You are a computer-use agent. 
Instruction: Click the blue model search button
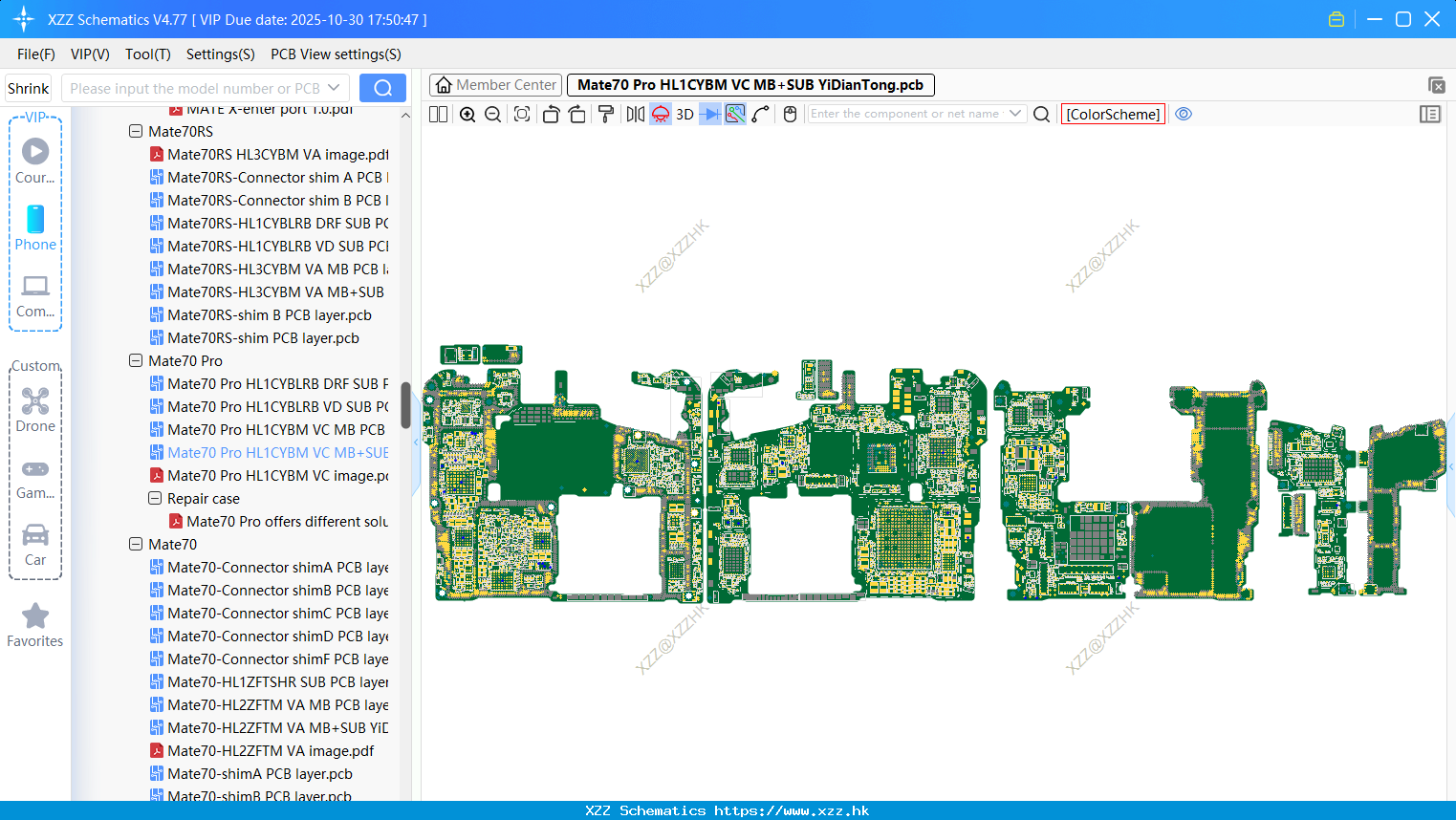pos(382,88)
